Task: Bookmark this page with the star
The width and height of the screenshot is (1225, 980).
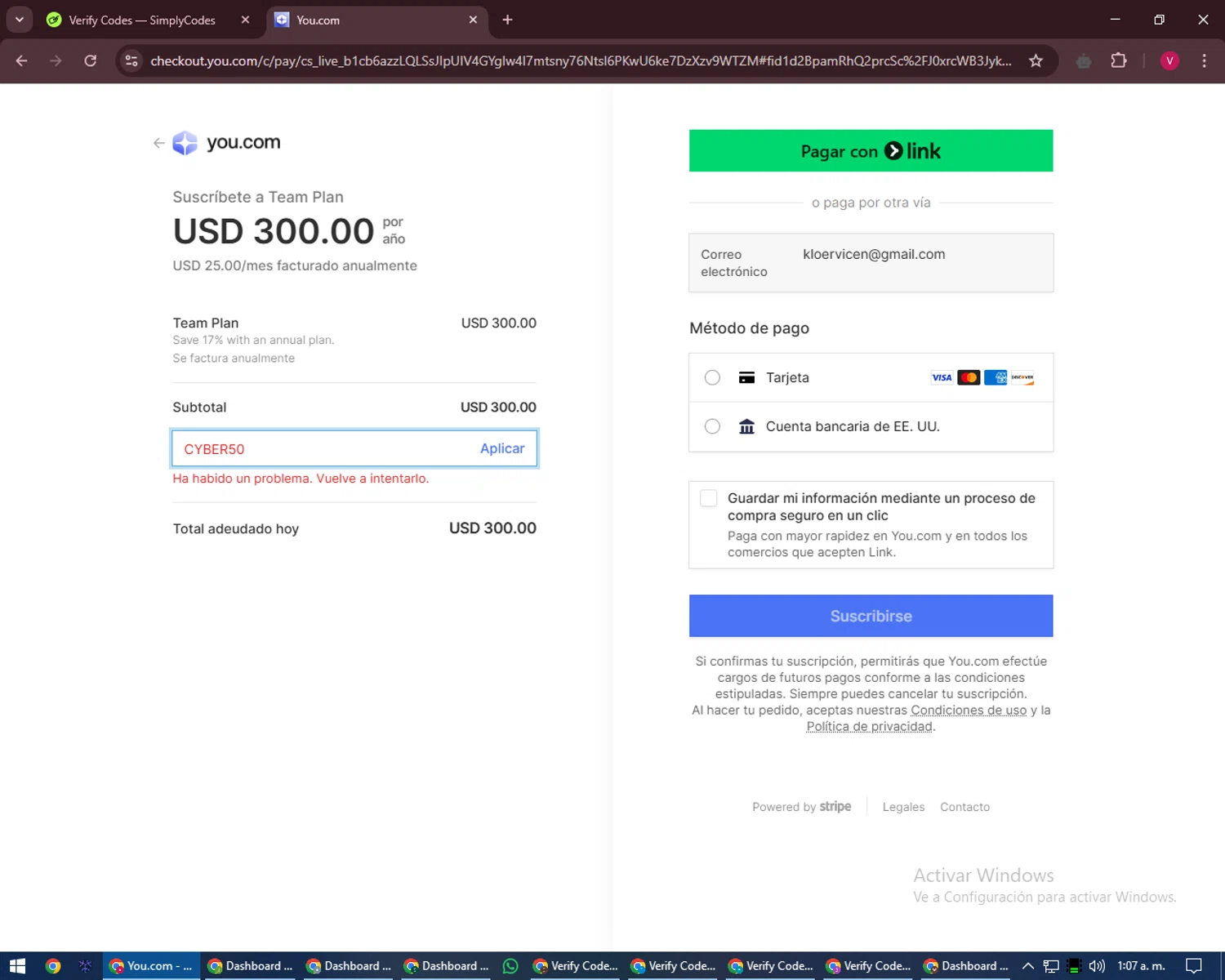Action: pyautogui.click(x=1036, y=60)
